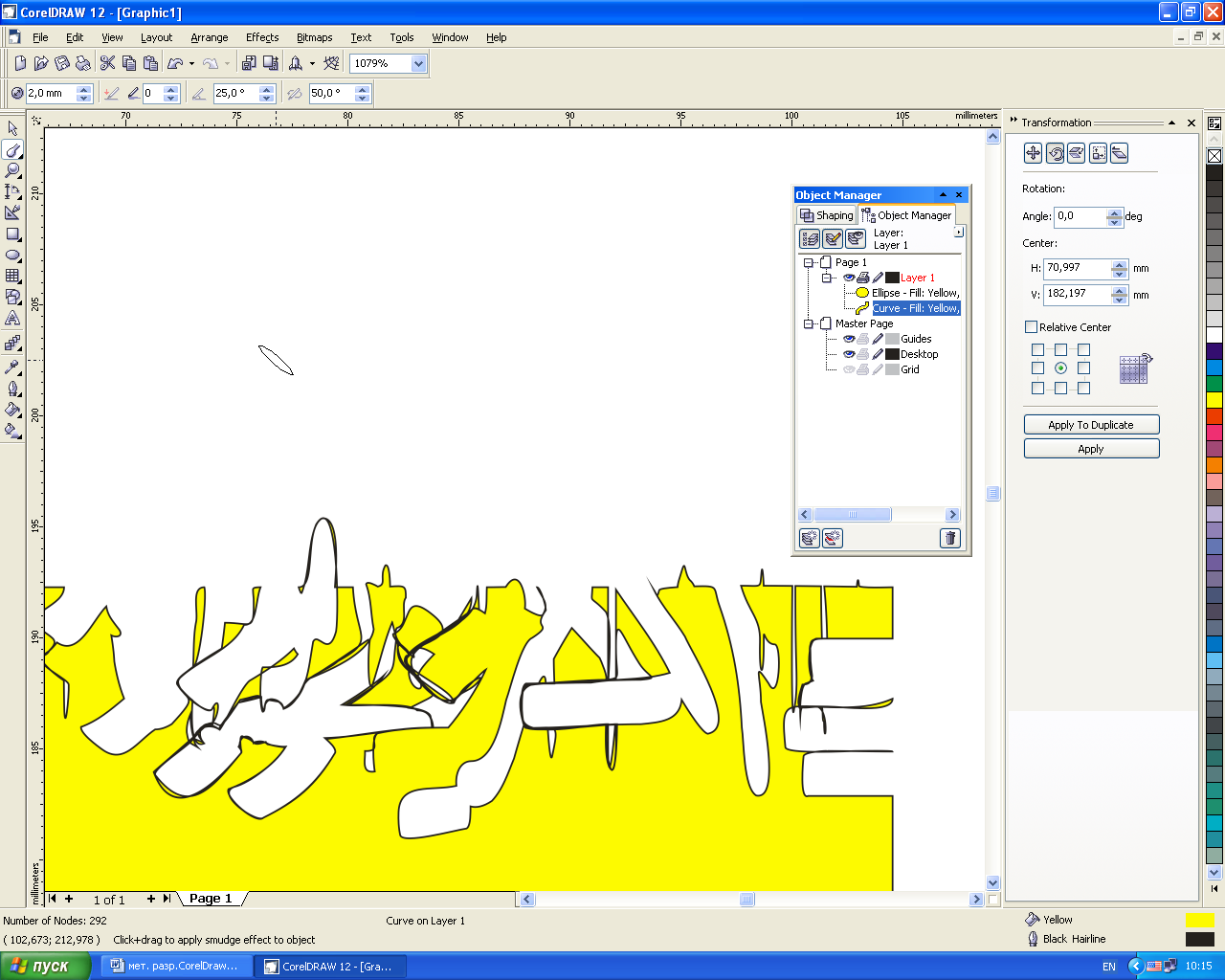Toggle Show Object Properties in Object Manager
This screenshot has height=980, width=1225.
coord(810,238)
